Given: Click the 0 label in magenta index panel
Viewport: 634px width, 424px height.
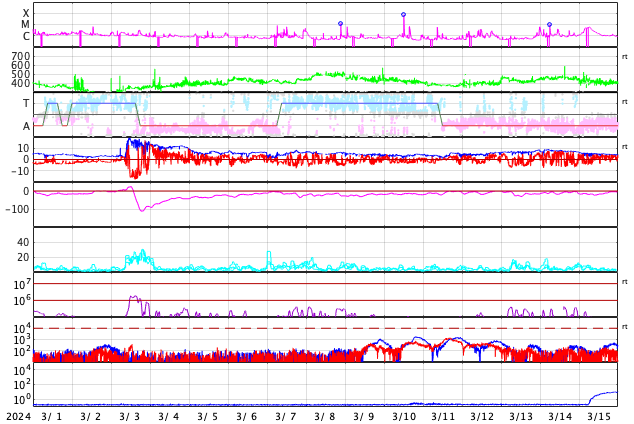Looking at the screenshot, I should [x=27, y=191].
